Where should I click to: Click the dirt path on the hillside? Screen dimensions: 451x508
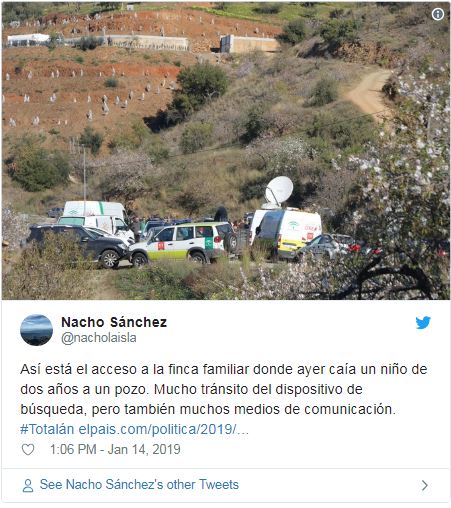368,93
